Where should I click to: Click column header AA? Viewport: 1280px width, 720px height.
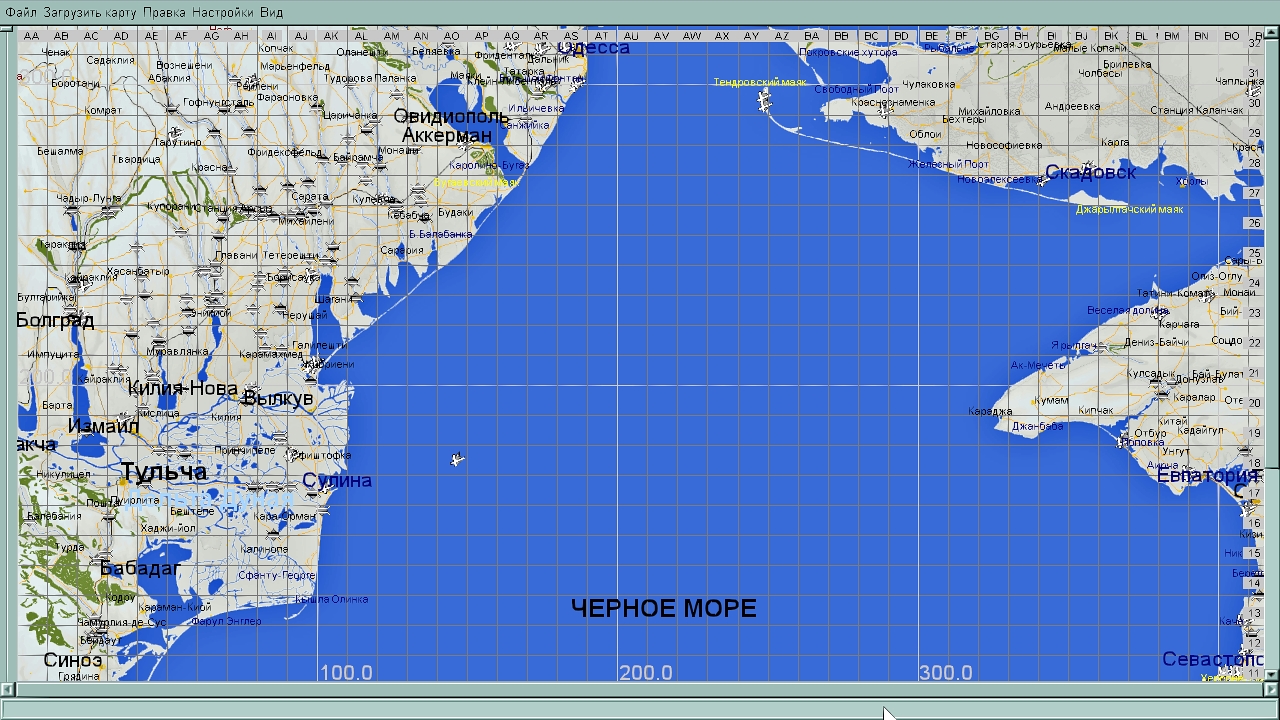click(32, 36)
